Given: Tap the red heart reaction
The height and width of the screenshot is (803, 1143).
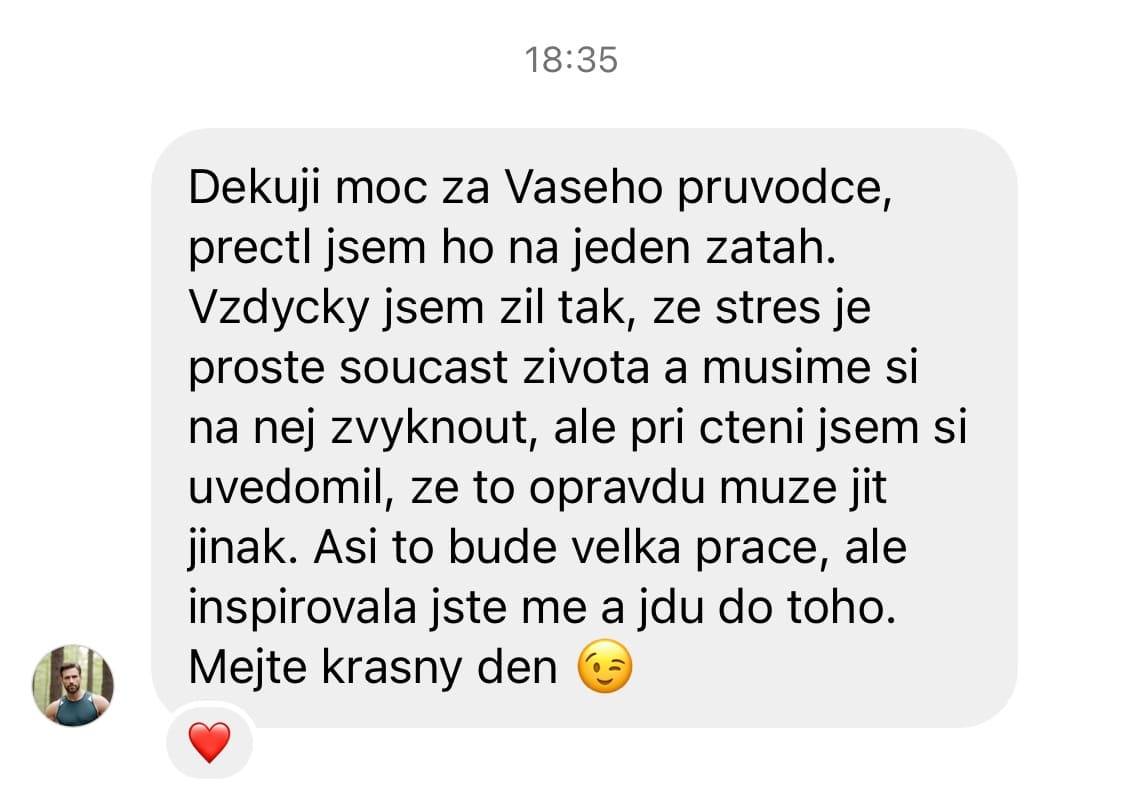Looking at the screenshot, I should point(209,743).
